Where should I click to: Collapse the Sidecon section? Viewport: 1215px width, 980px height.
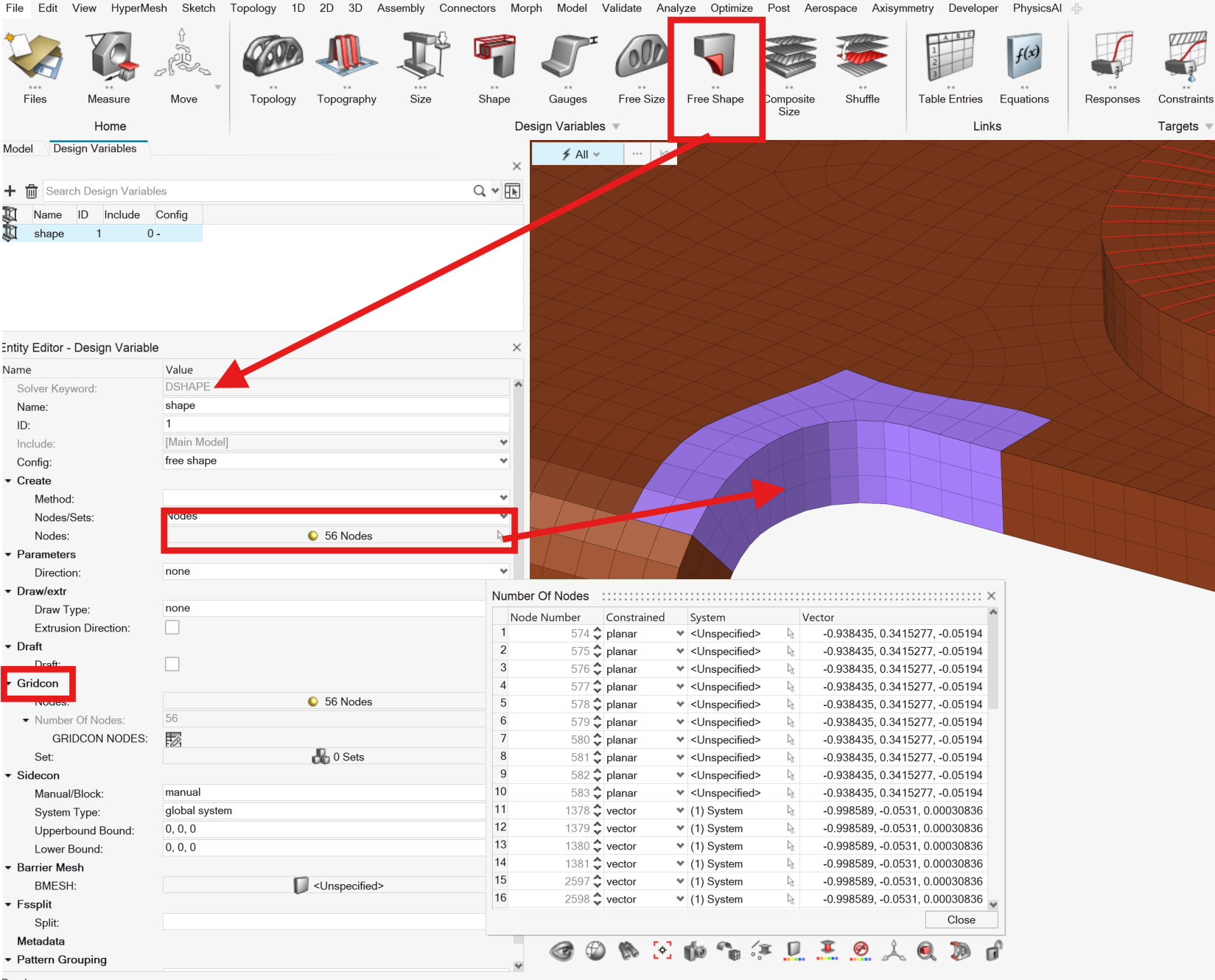click(9, 776)
